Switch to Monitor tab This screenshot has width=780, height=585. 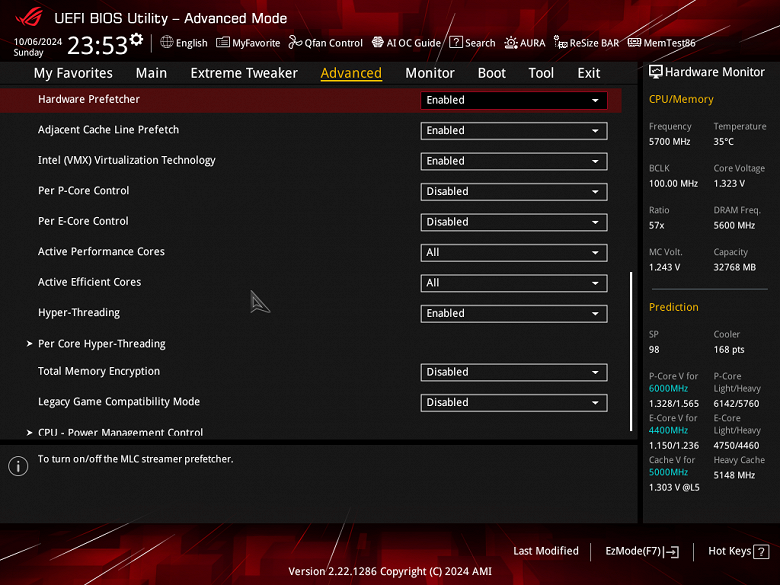tap(430, 73)
